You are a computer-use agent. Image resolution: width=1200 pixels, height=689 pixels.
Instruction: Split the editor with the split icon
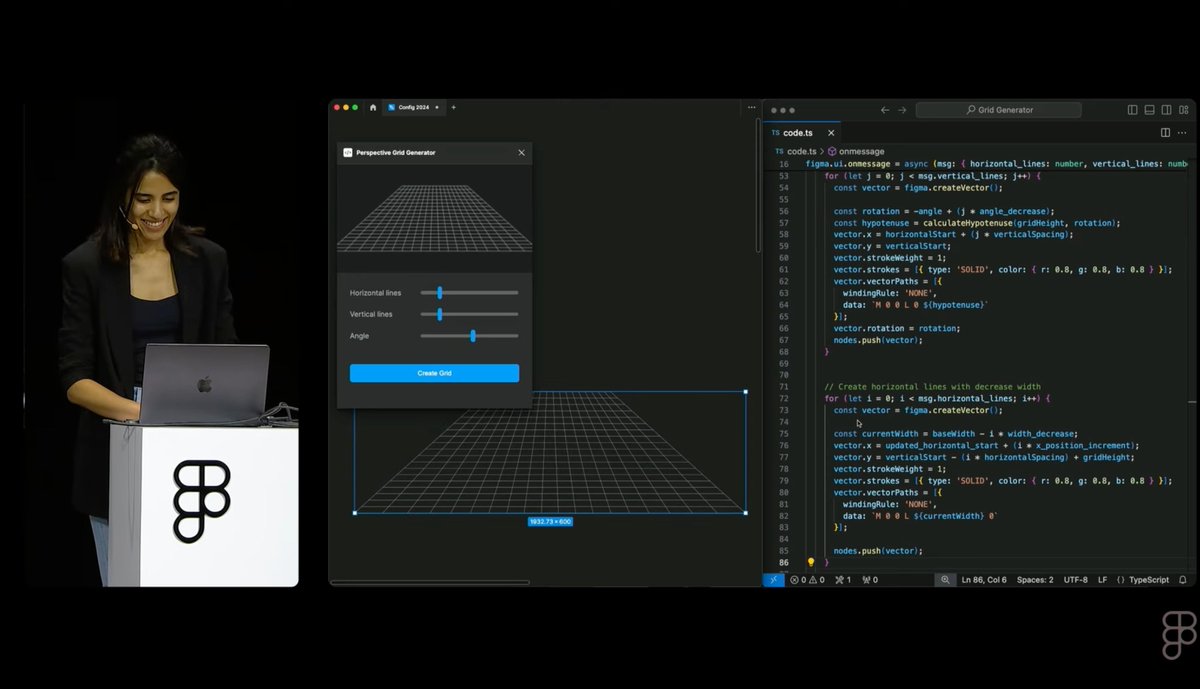pos(1165,132)
